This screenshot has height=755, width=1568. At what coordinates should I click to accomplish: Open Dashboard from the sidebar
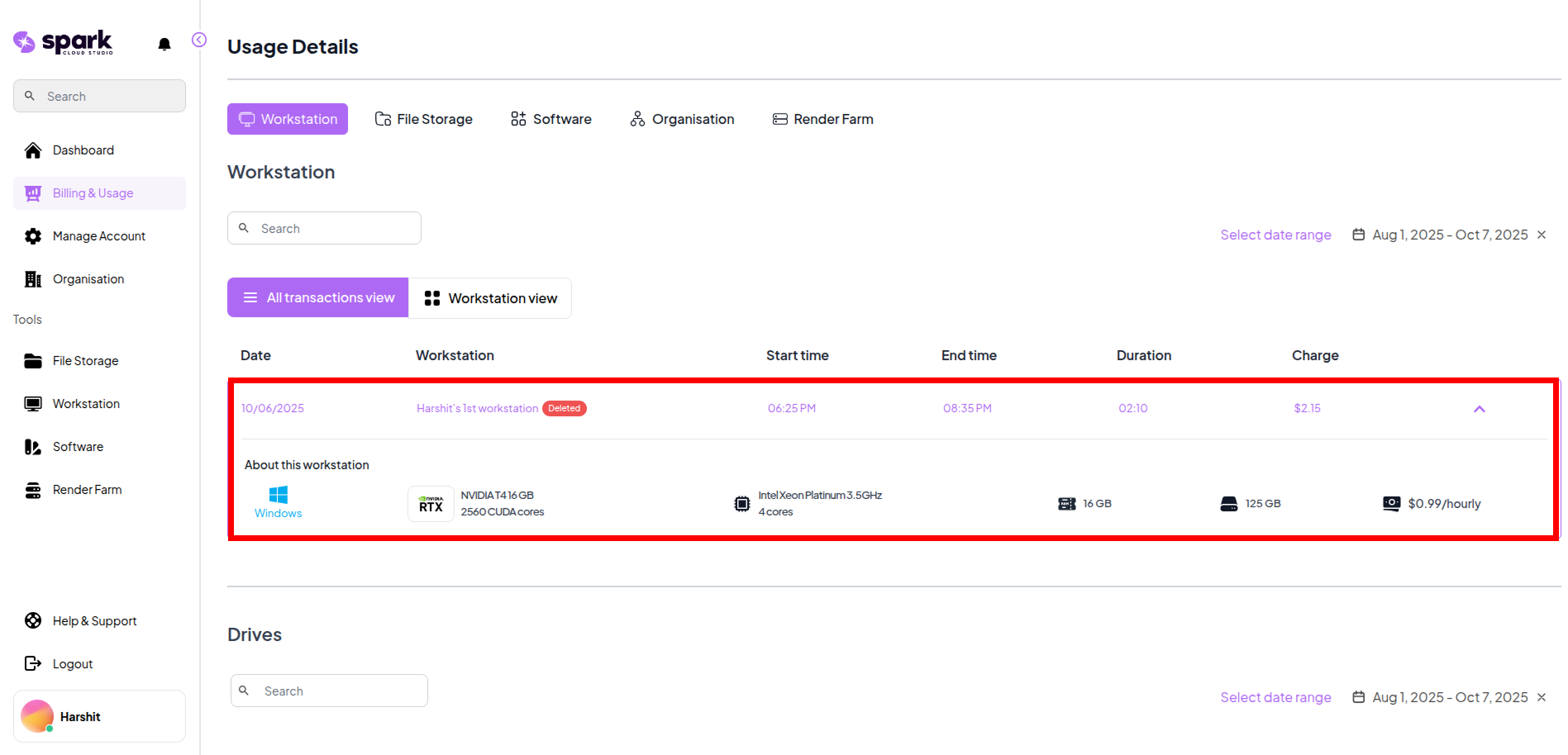(x=83, y=150)
